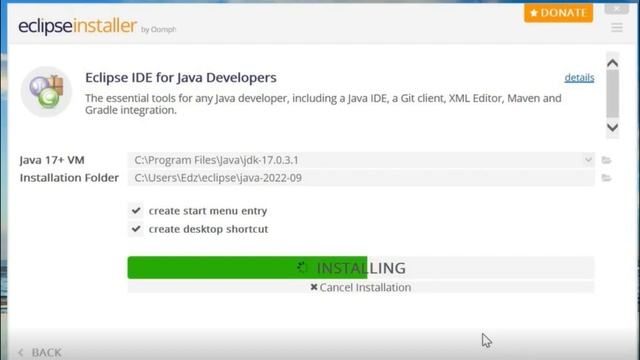Screen dimensions: 640x360
Task: Expand the Java VM path dropdown
Action: [x=588, y=160]
